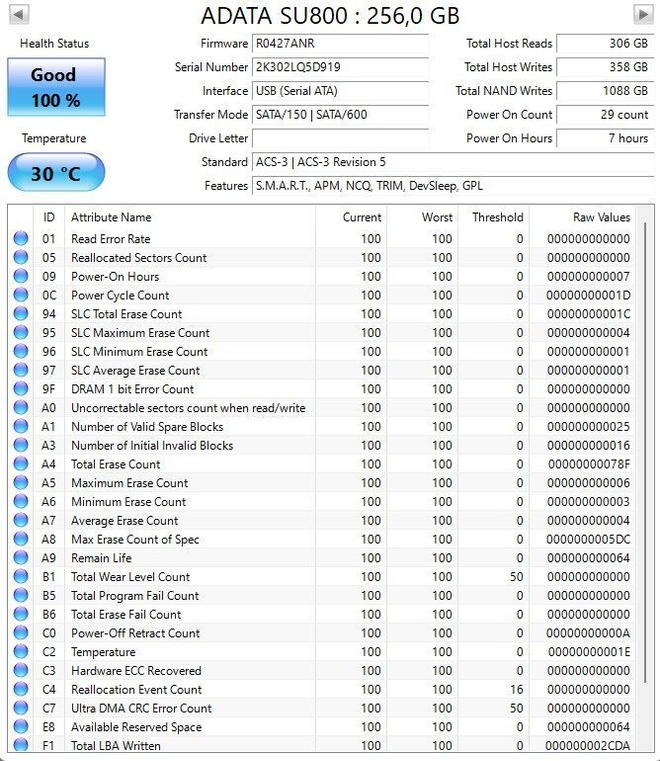Select the Interface field USB (Serial ATA)

click(x=340, y=91)
